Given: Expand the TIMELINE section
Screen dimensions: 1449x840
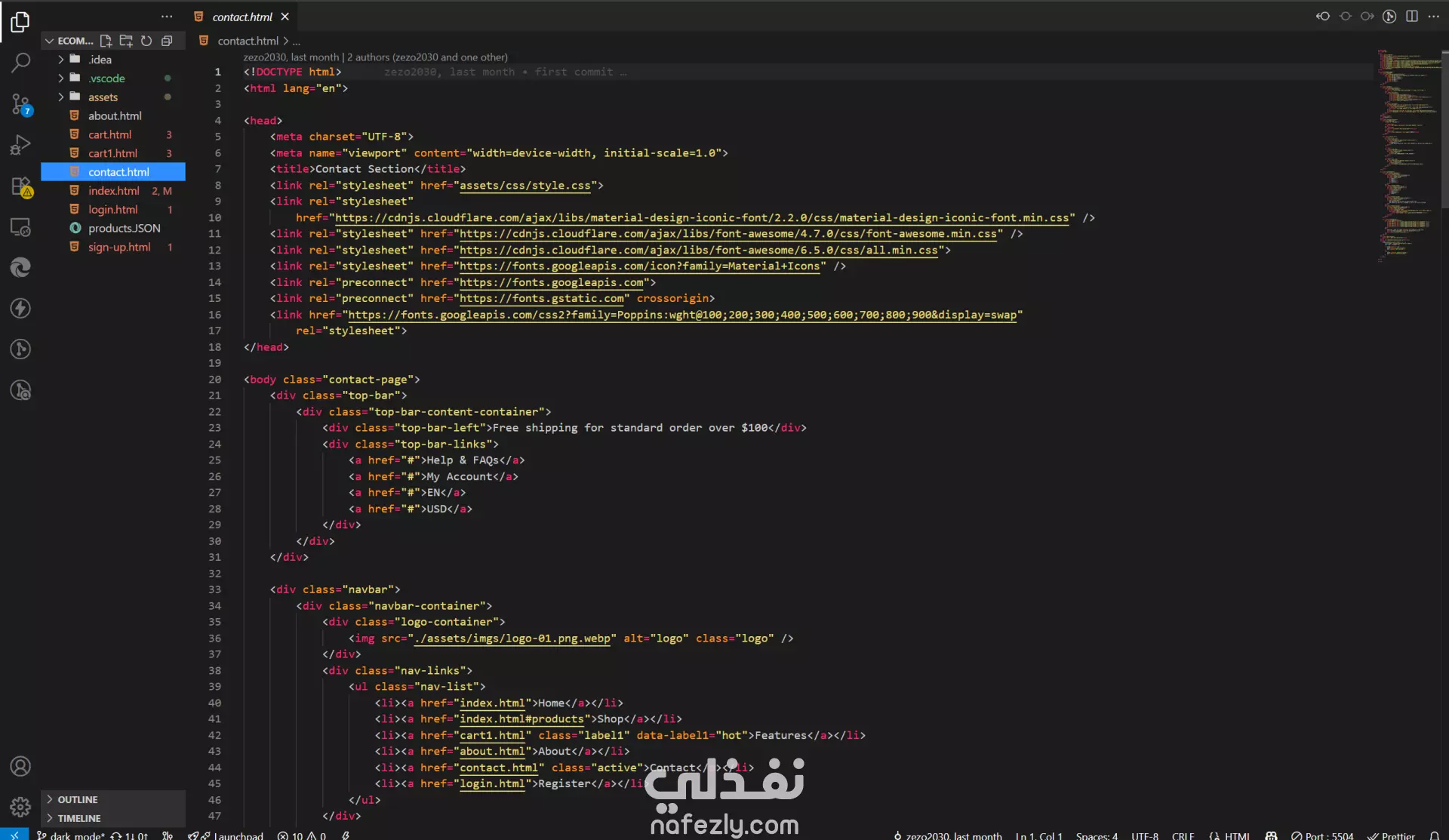Looking at the screenshot, I should (x=78, y=818).
